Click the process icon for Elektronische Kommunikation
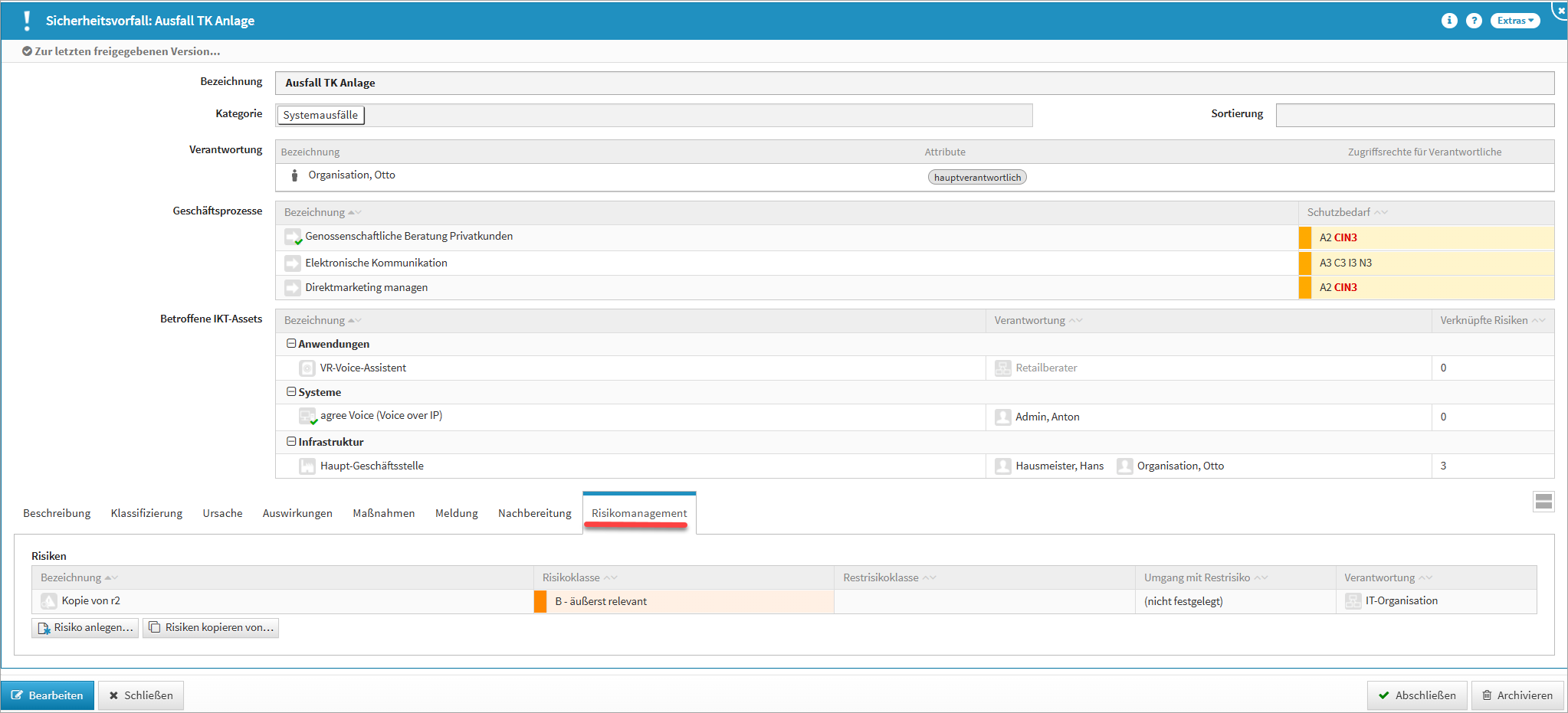The height and width of the screenshot is (713, 1568). pos(293,263)
